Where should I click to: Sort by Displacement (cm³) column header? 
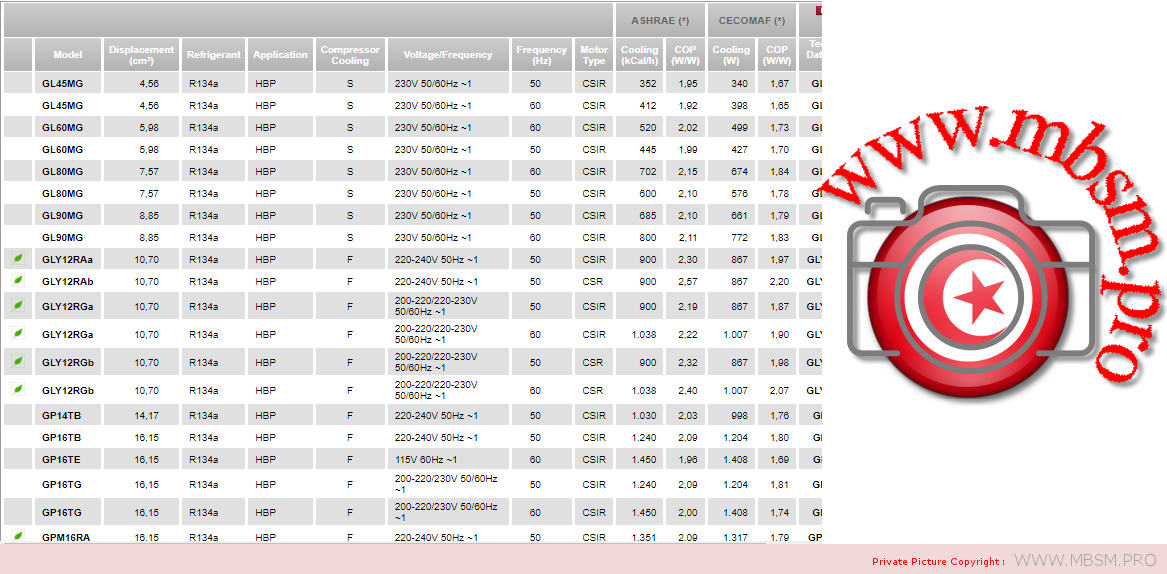tap(141, 55)
